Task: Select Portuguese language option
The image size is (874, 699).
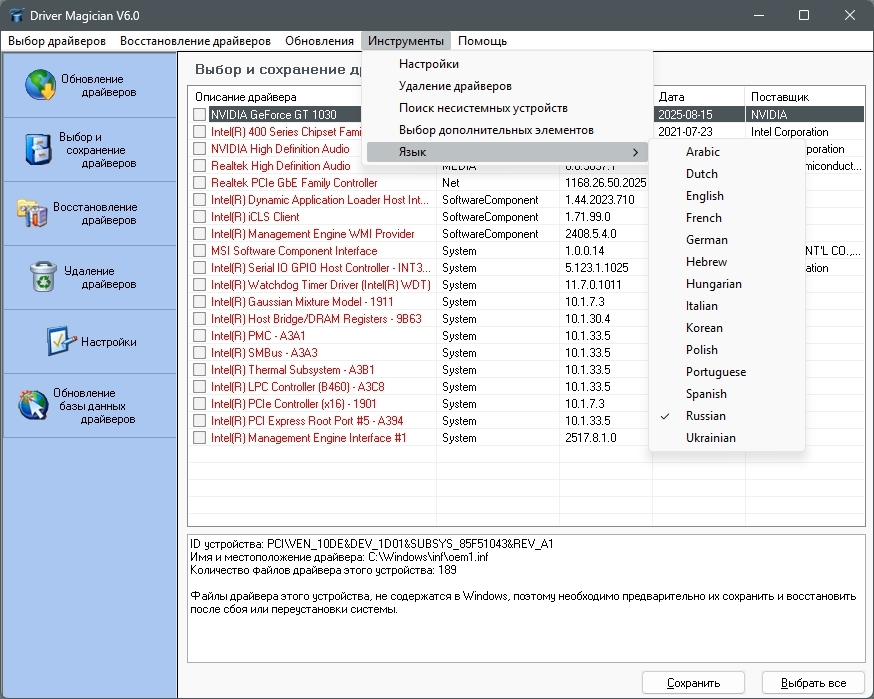Action: pos(726,372)
